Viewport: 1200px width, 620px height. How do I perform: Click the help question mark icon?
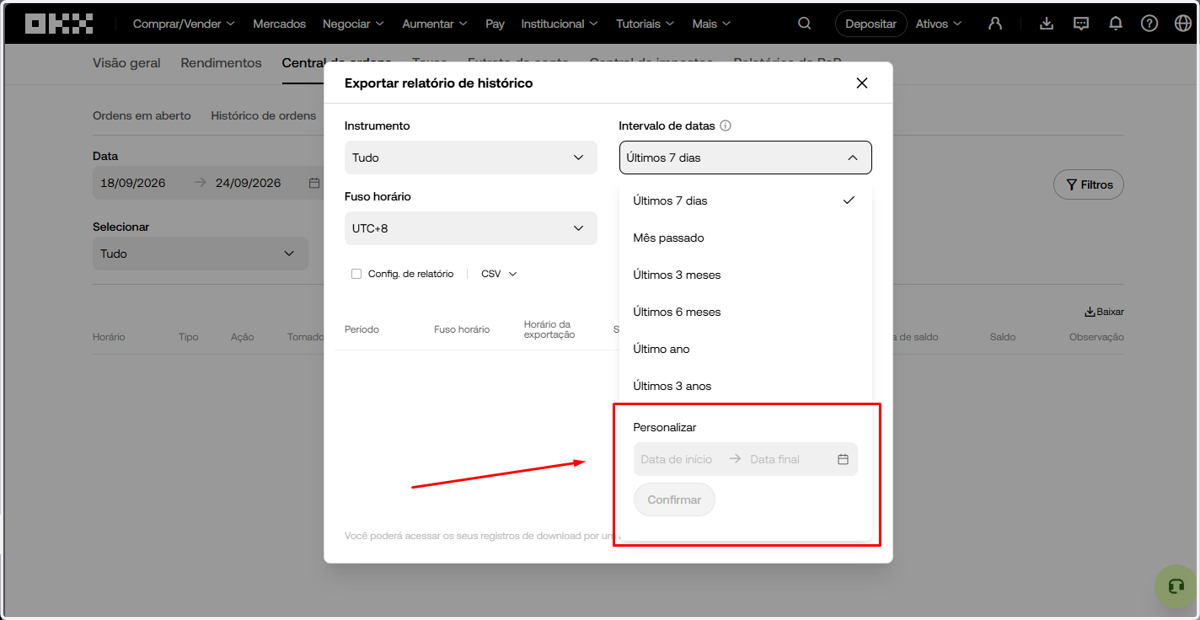[x=1150, y=23]
